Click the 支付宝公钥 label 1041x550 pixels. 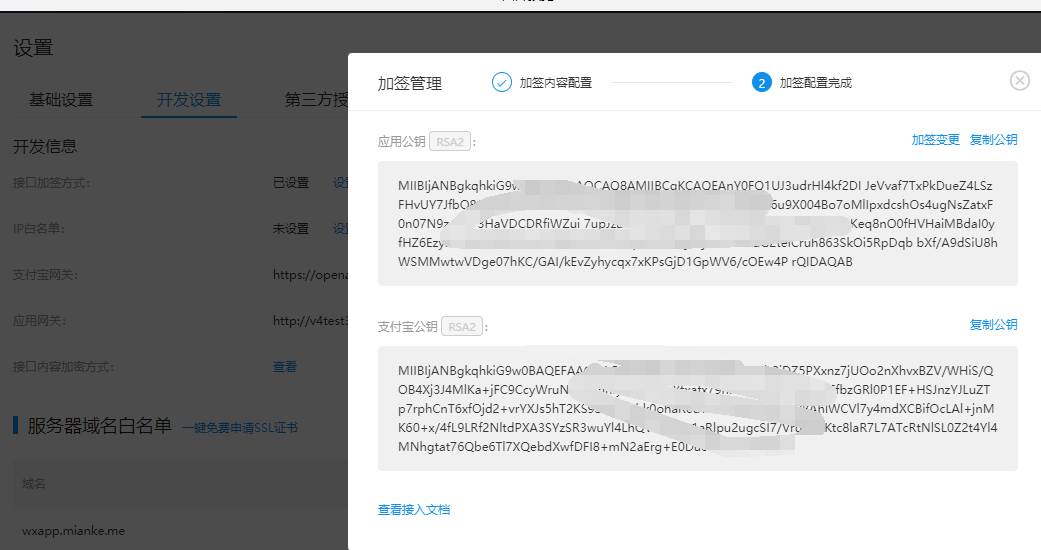coord(408,327)
